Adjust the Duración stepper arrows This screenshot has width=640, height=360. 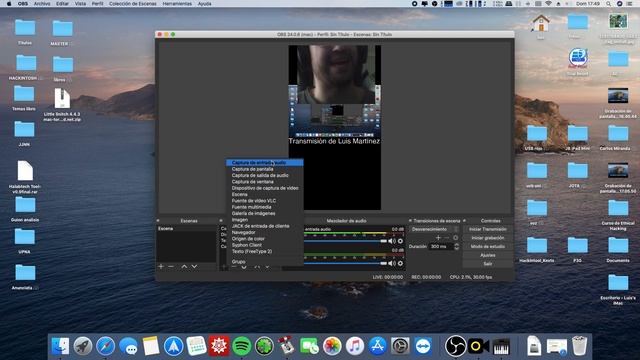click(x=456, y=247)
